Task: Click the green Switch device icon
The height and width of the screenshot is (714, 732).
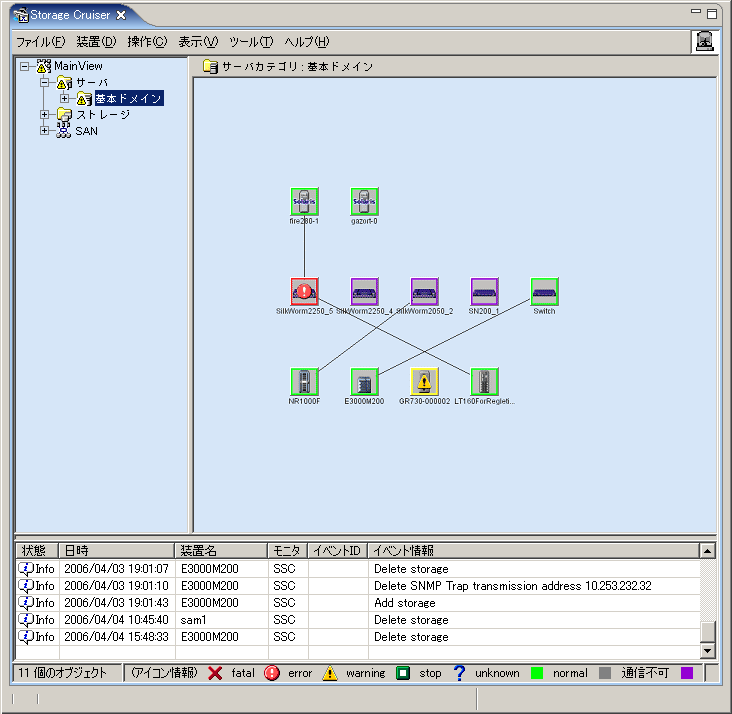Action: pos(544,292)
